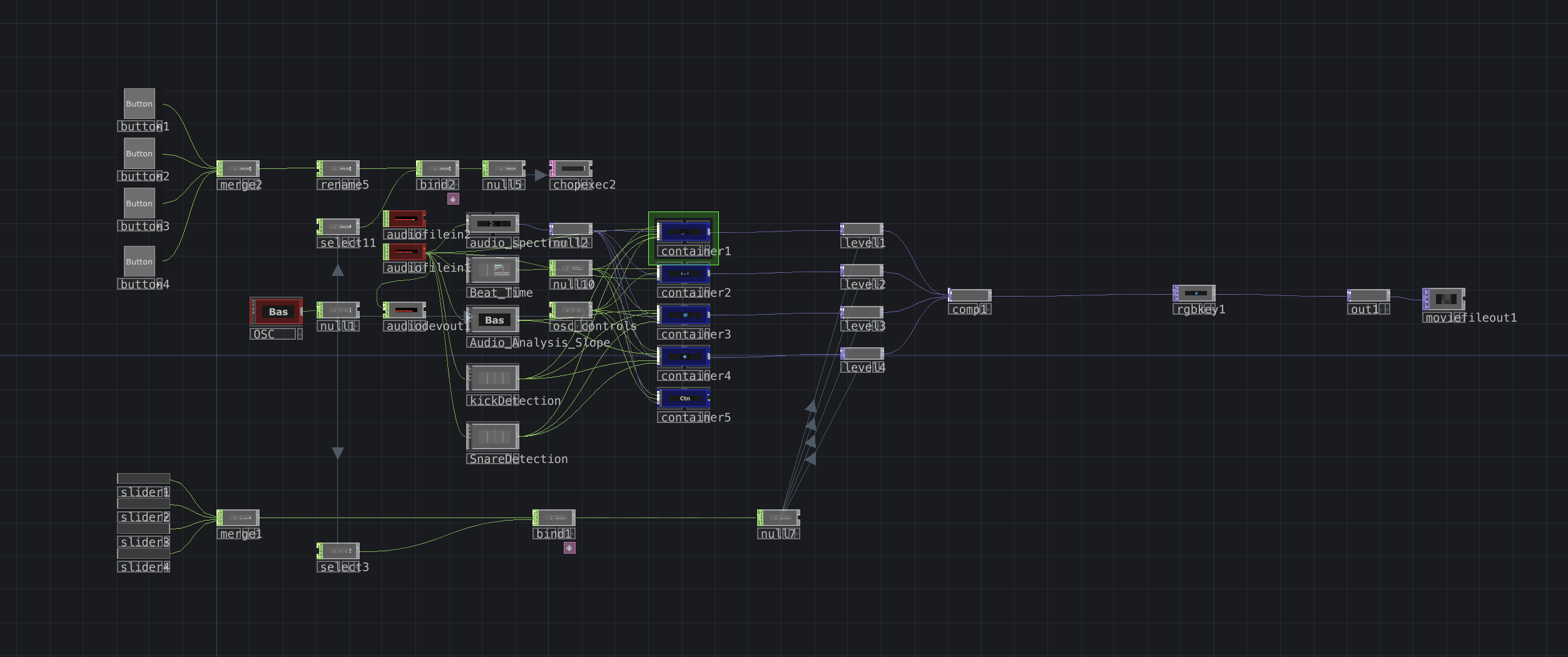This screenshot has height=657, width=1568.
Task: Toggle the button4 widget
Action: [x=139, y=262]
